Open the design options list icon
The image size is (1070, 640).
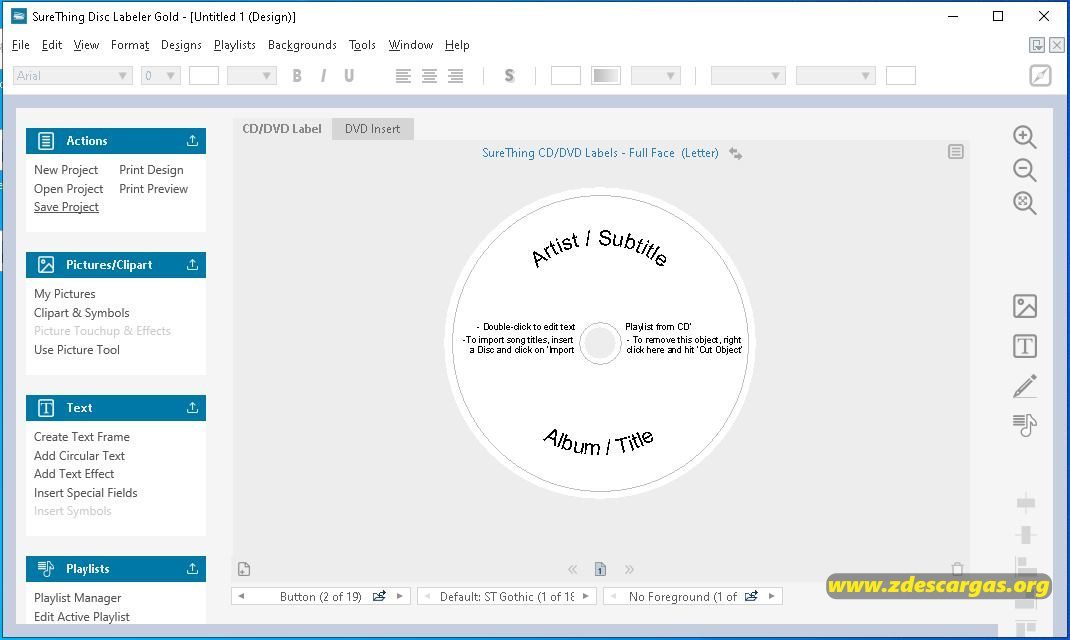[x=955, y=151]
